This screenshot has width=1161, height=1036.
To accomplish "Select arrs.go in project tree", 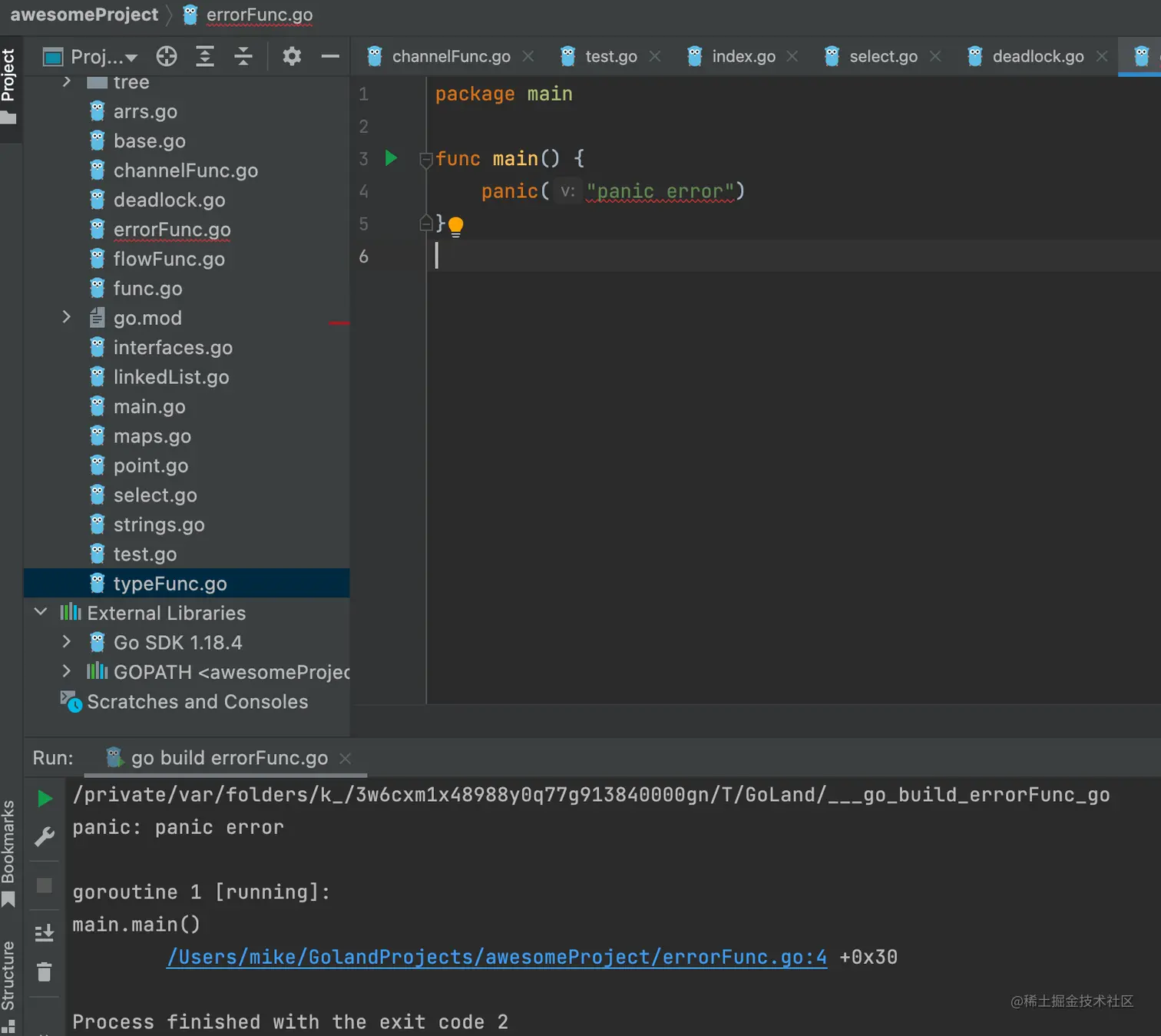I will pos(145,111).
